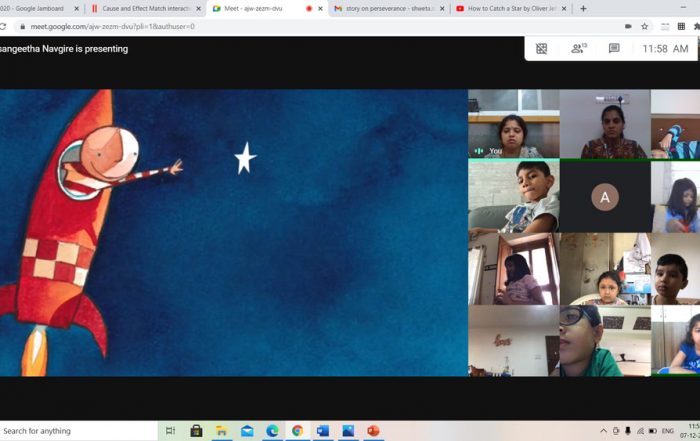
Task: Click the 'sangeetha Navgire is presenting' label
Action: coord(64,49)
